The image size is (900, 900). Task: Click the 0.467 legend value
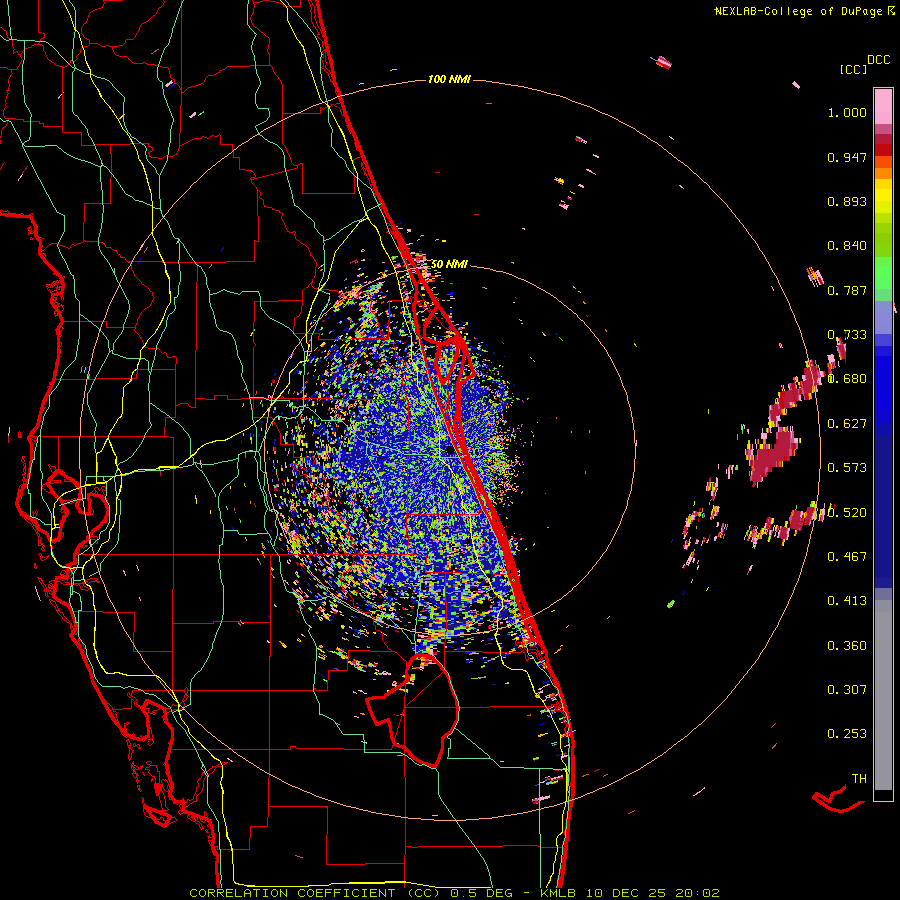(847, 557)
